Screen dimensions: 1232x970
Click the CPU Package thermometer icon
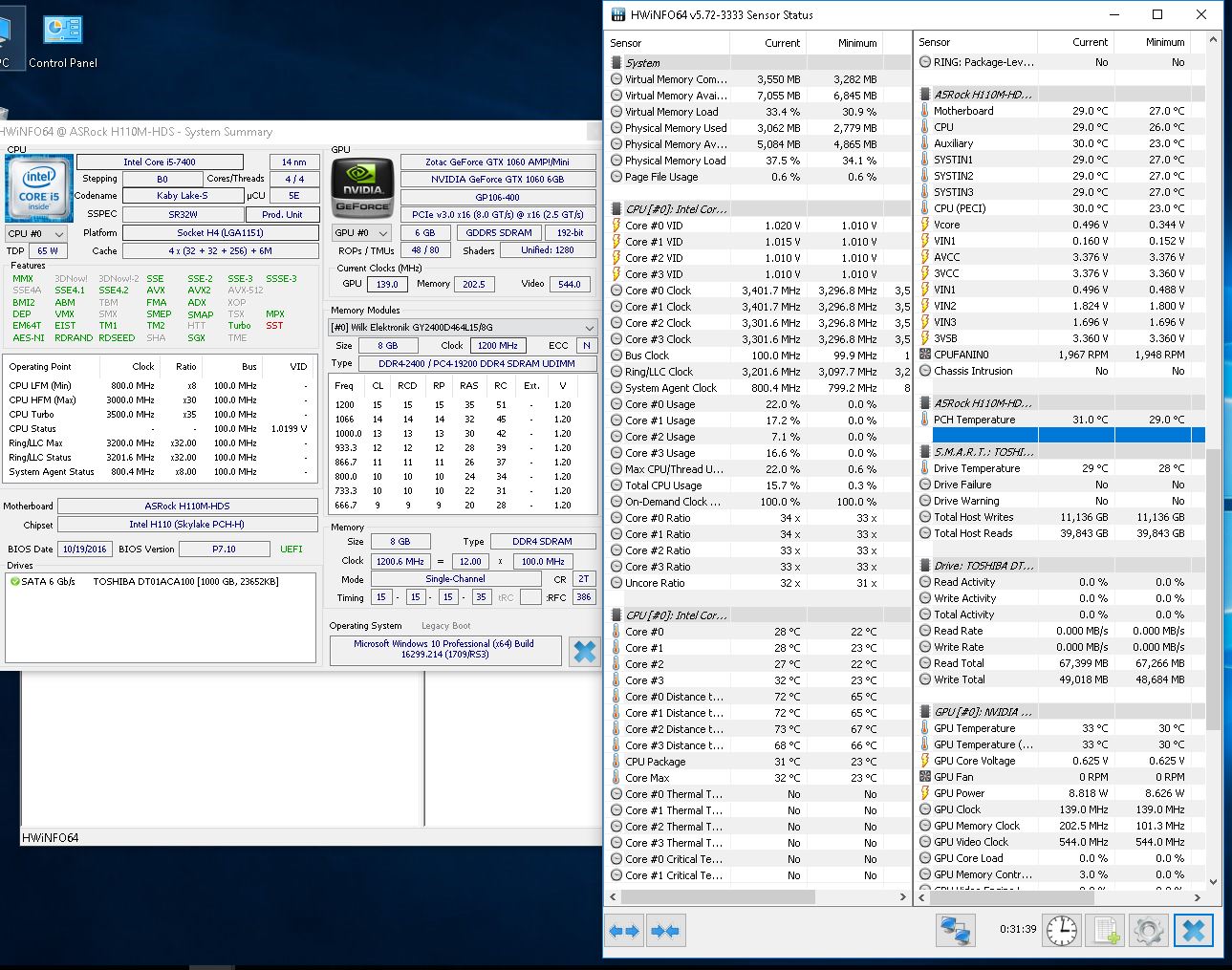click(x=616, y=762)
